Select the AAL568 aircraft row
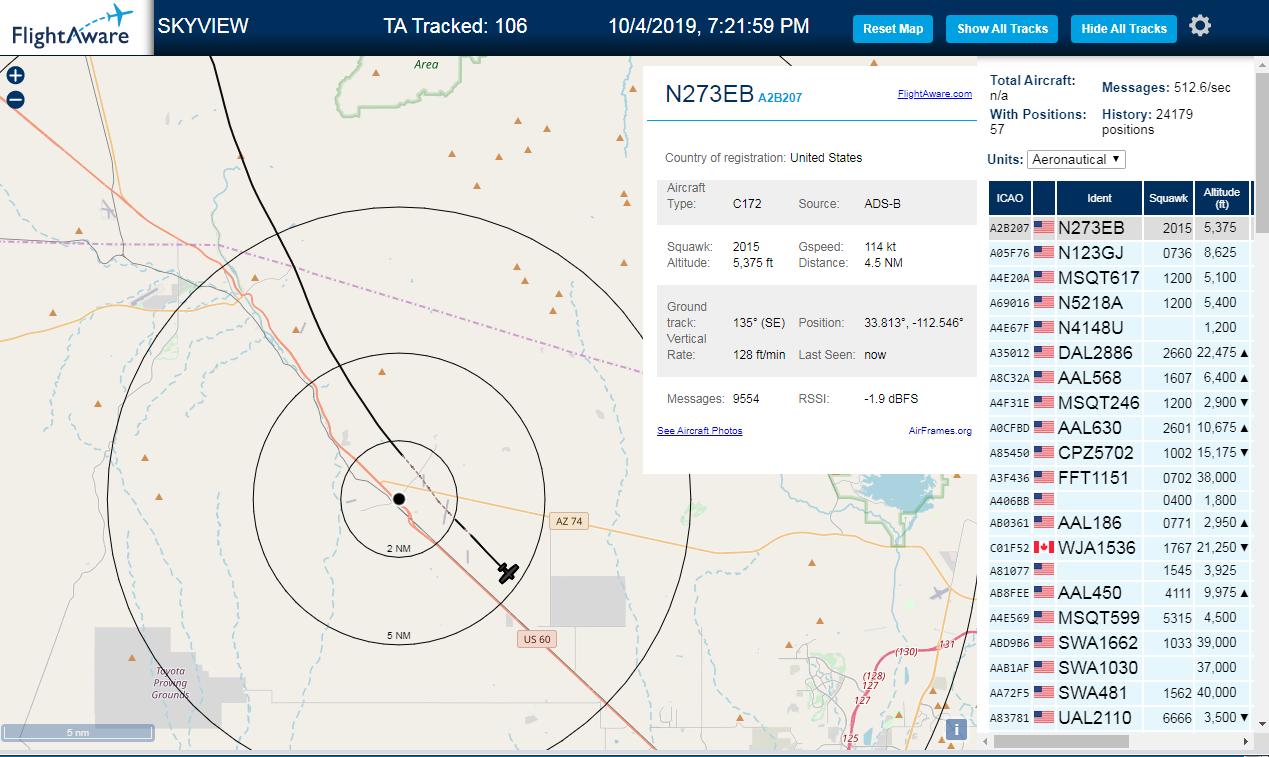The height and width of the screenshot is (757, 1269). pyautogui.click(x=1119, y=378)
